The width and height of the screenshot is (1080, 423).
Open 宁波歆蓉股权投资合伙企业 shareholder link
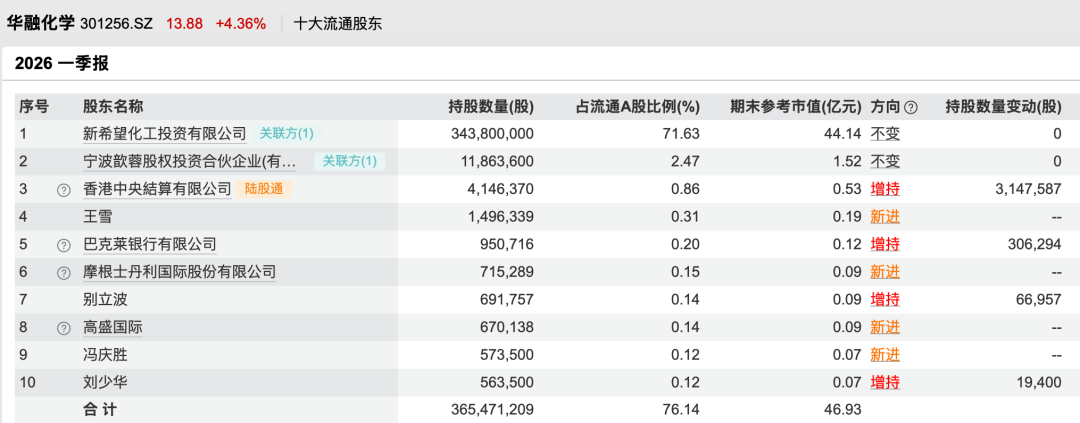coord(190,161)
